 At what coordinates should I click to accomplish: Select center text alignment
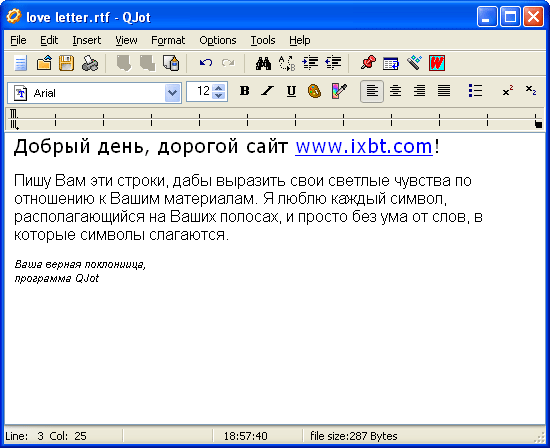[x=396, y=91]
